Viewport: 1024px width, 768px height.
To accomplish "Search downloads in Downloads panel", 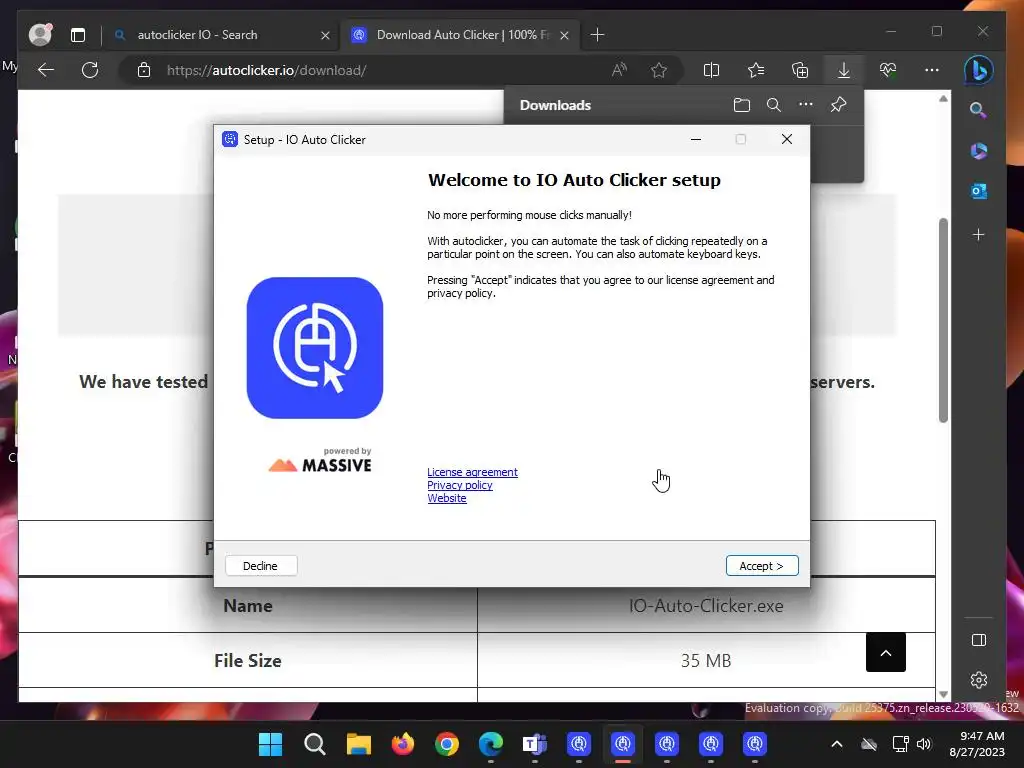I will pos(774,105).
